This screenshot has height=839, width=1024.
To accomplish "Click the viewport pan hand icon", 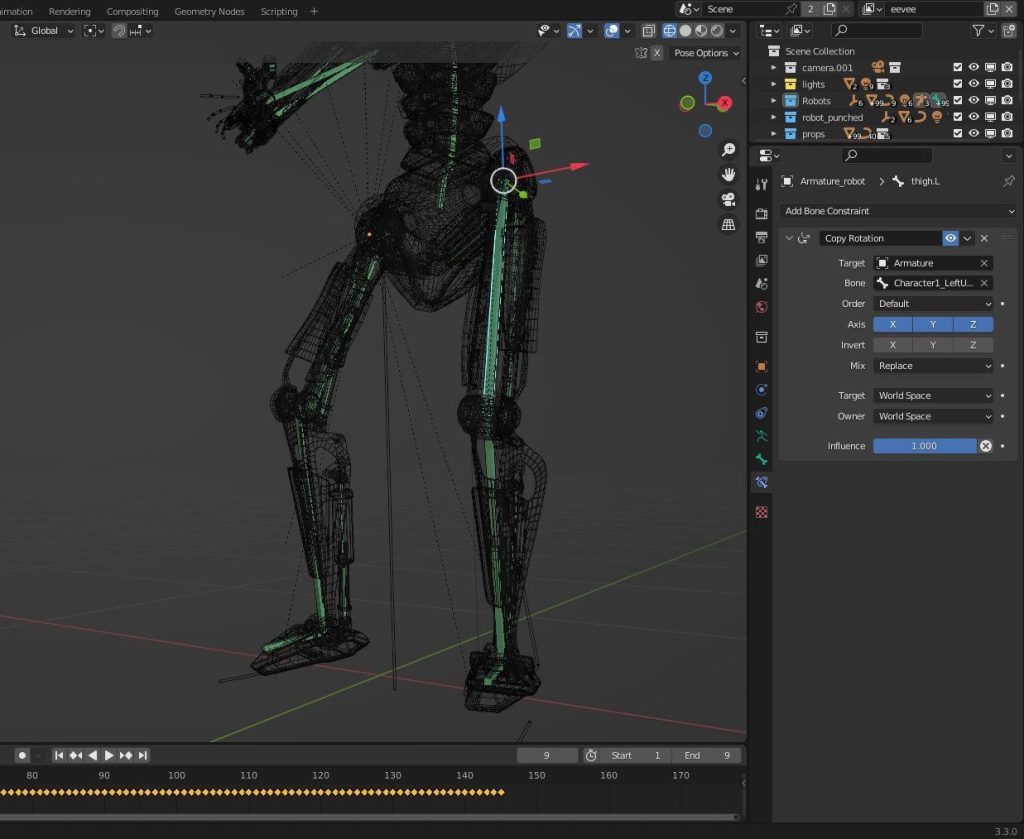I will (728, 174).
